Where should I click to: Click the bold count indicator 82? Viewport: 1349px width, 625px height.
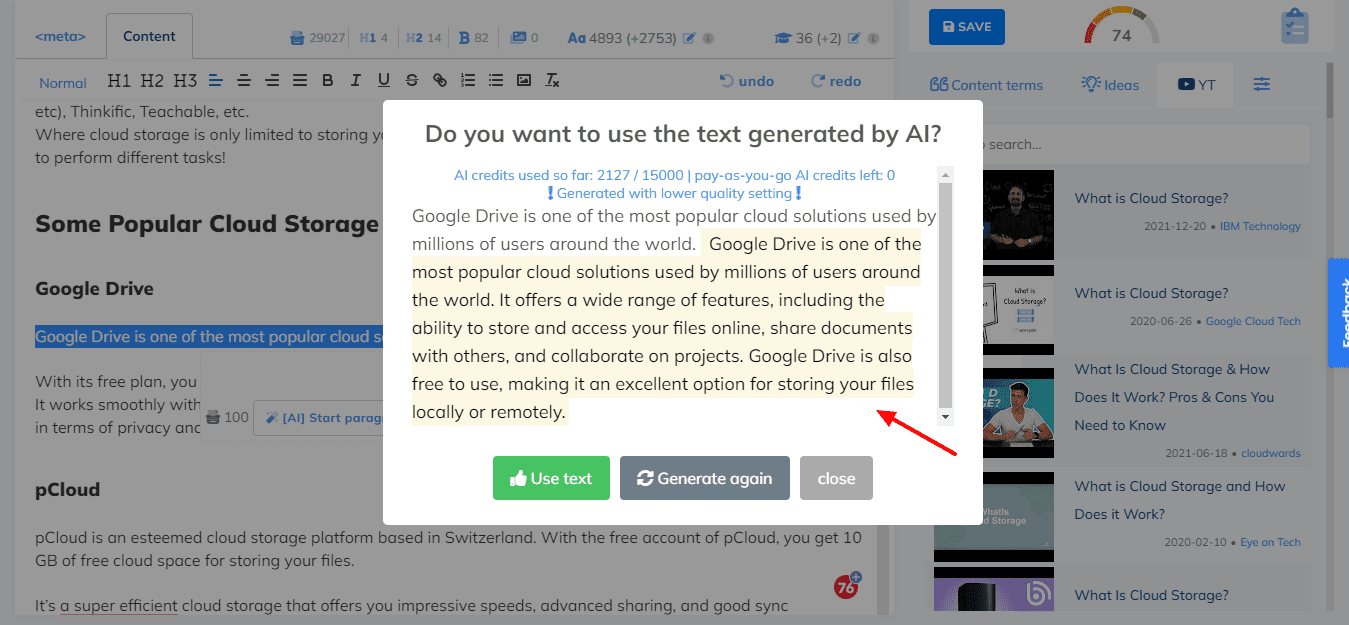[x=474, y=38]
